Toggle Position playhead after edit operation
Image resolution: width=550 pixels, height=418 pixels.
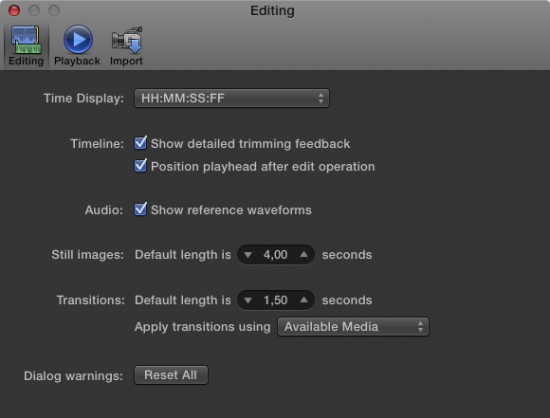click(x=141, y=166)
